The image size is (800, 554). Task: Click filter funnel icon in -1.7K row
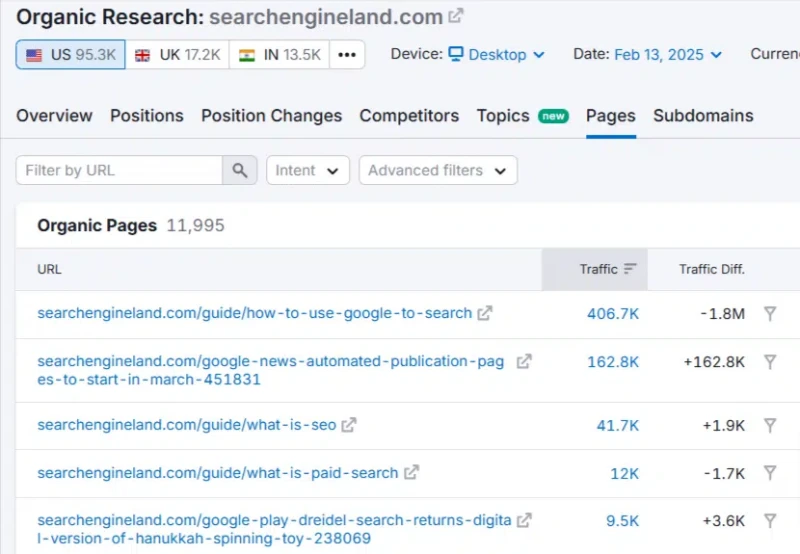[x=770, y=473]
